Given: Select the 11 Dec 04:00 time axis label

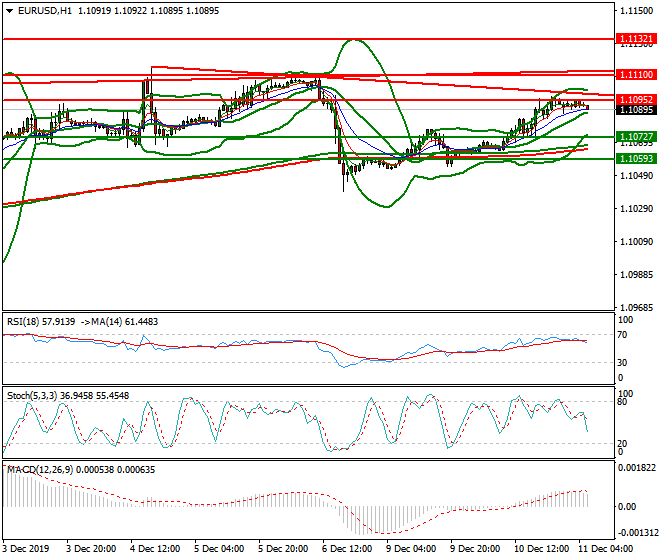Looking at the screenshot, I should pos(606,549).
